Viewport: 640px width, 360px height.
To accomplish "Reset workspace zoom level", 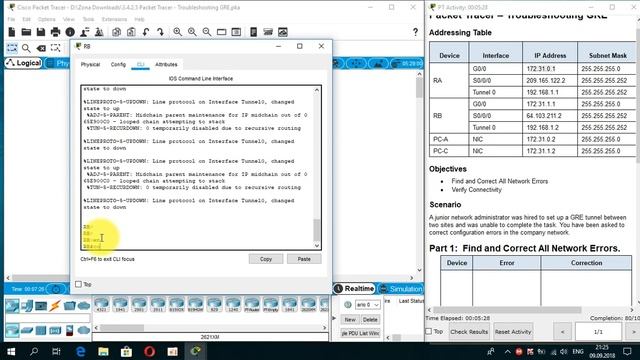I will (192, 32).
